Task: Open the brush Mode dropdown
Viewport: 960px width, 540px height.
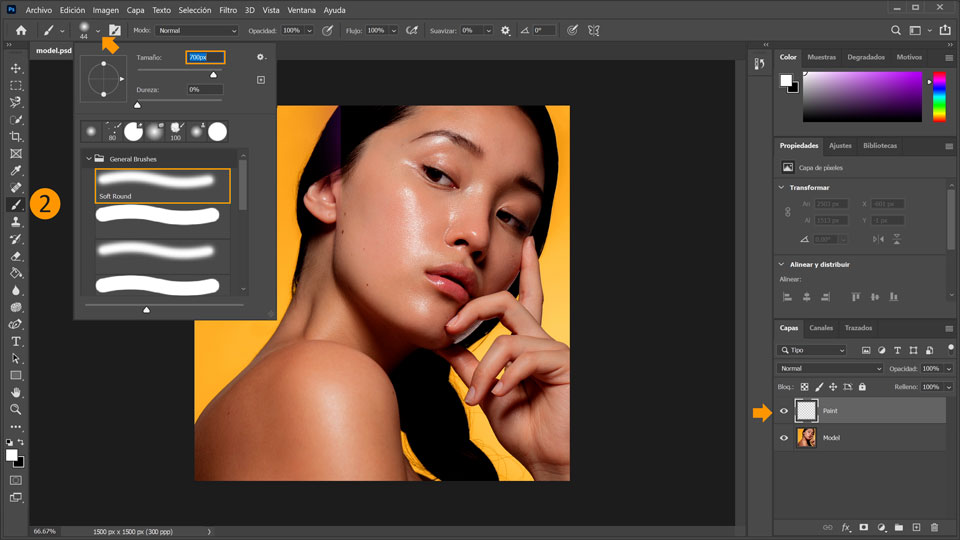Action: coord(197,31)
